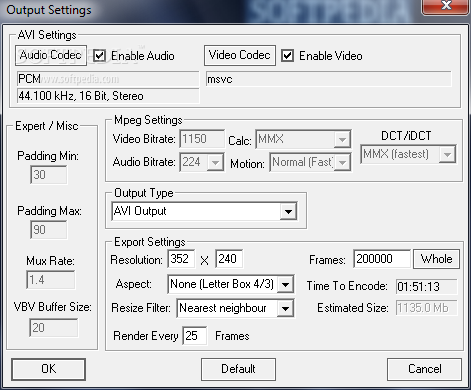Click the Expert / Misc group label

(47, 126)
